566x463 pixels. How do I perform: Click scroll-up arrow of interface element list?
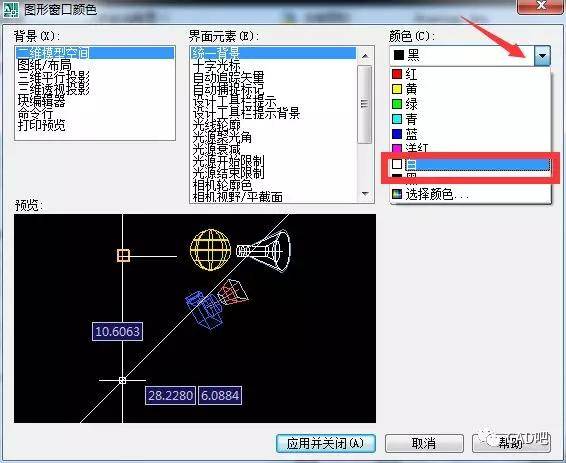pos(365,56)
